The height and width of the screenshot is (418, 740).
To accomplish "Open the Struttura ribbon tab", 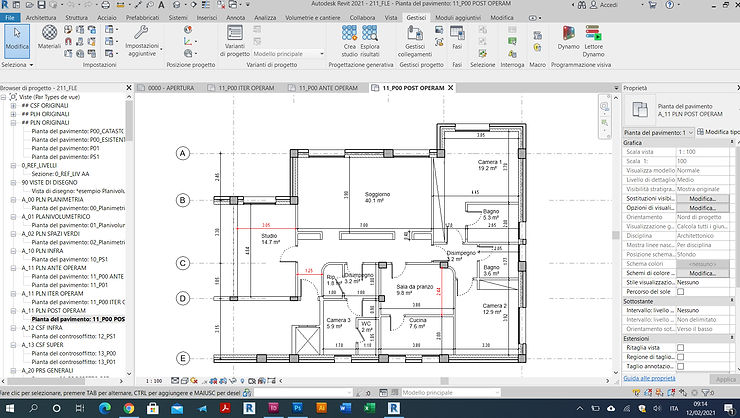I will tap(76, 17).
